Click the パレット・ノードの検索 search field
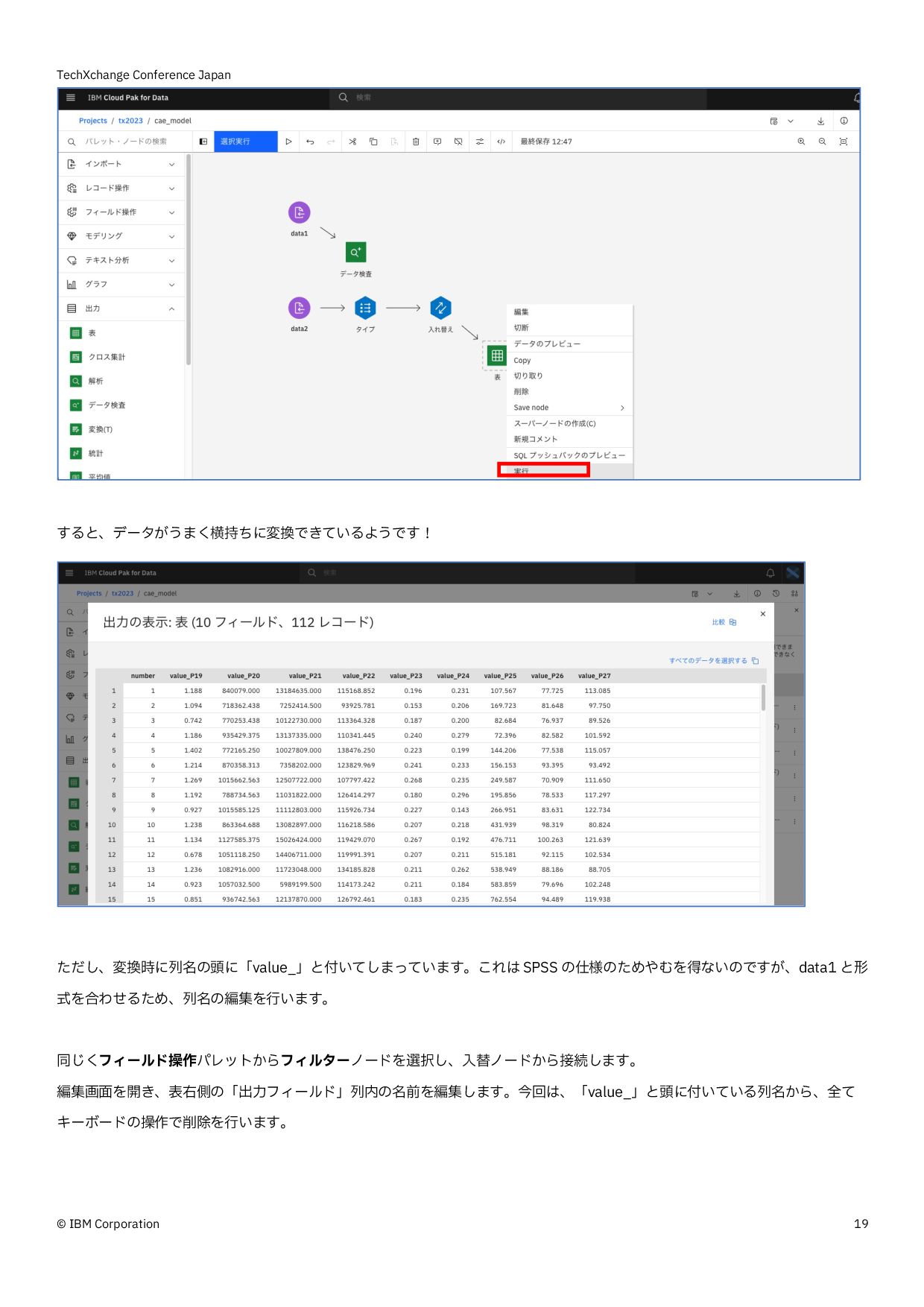Viewport: 924px width, 1307px height. coord(126,142)
